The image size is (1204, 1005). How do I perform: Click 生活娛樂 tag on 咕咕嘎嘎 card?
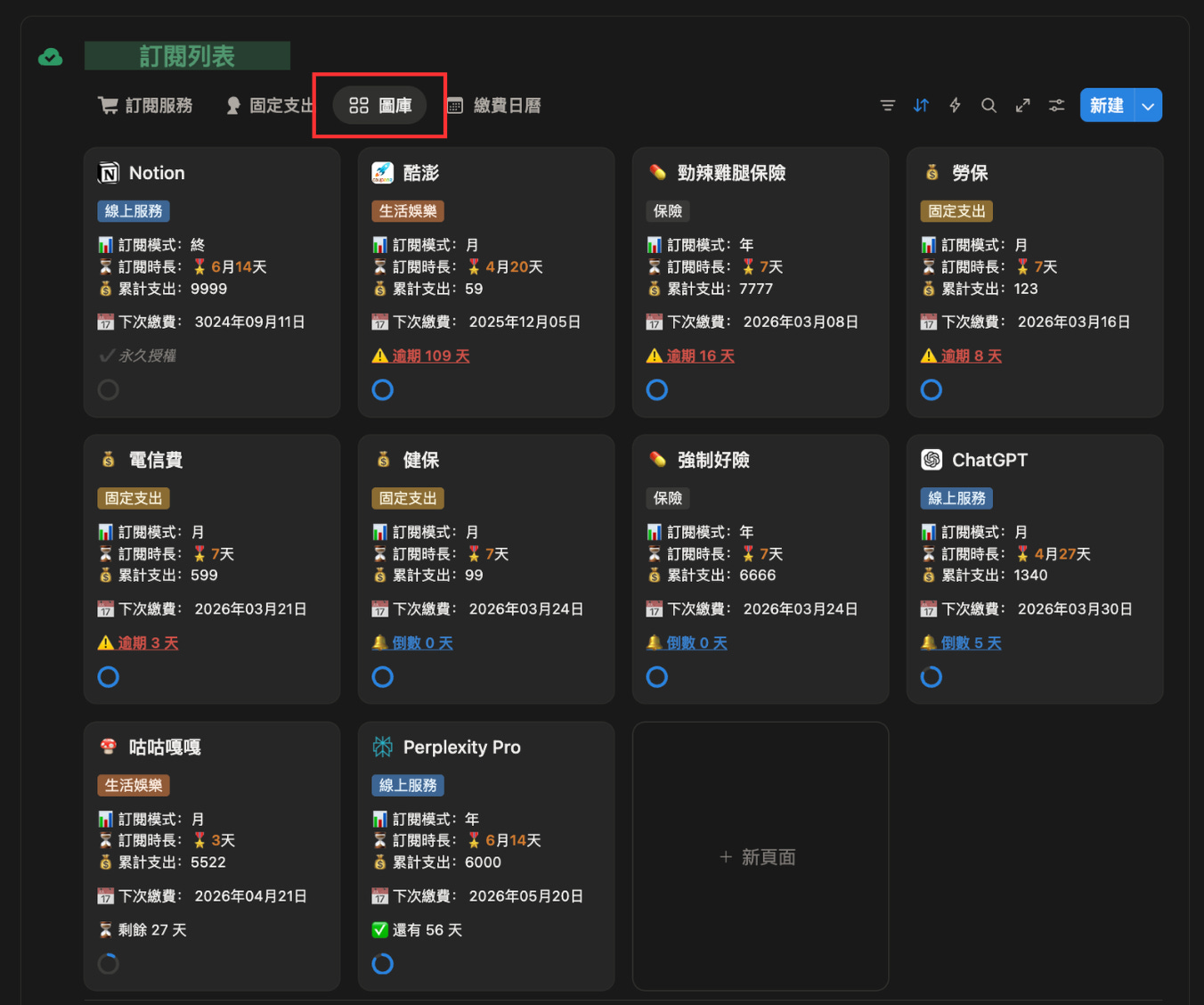[134, 785]
